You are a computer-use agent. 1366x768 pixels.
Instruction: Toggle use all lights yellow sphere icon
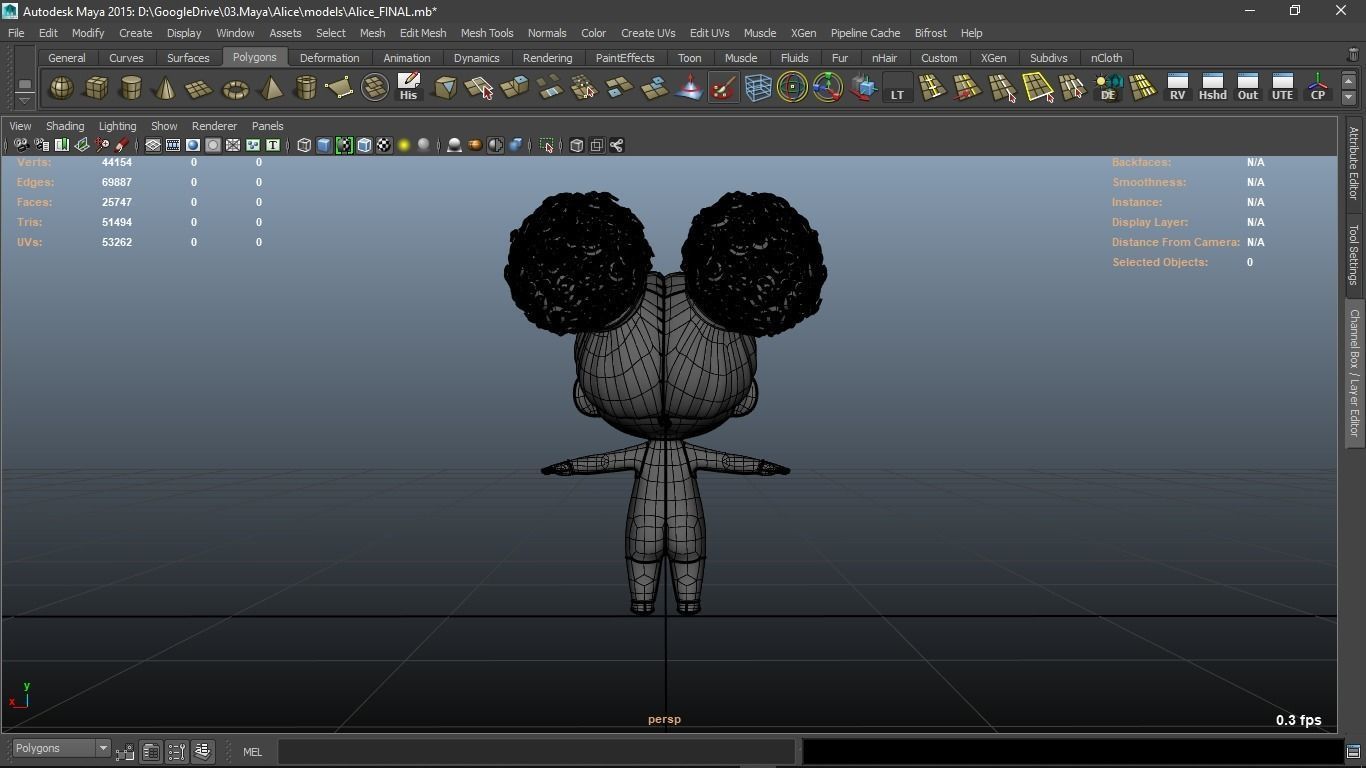click(x=404, y=145)
